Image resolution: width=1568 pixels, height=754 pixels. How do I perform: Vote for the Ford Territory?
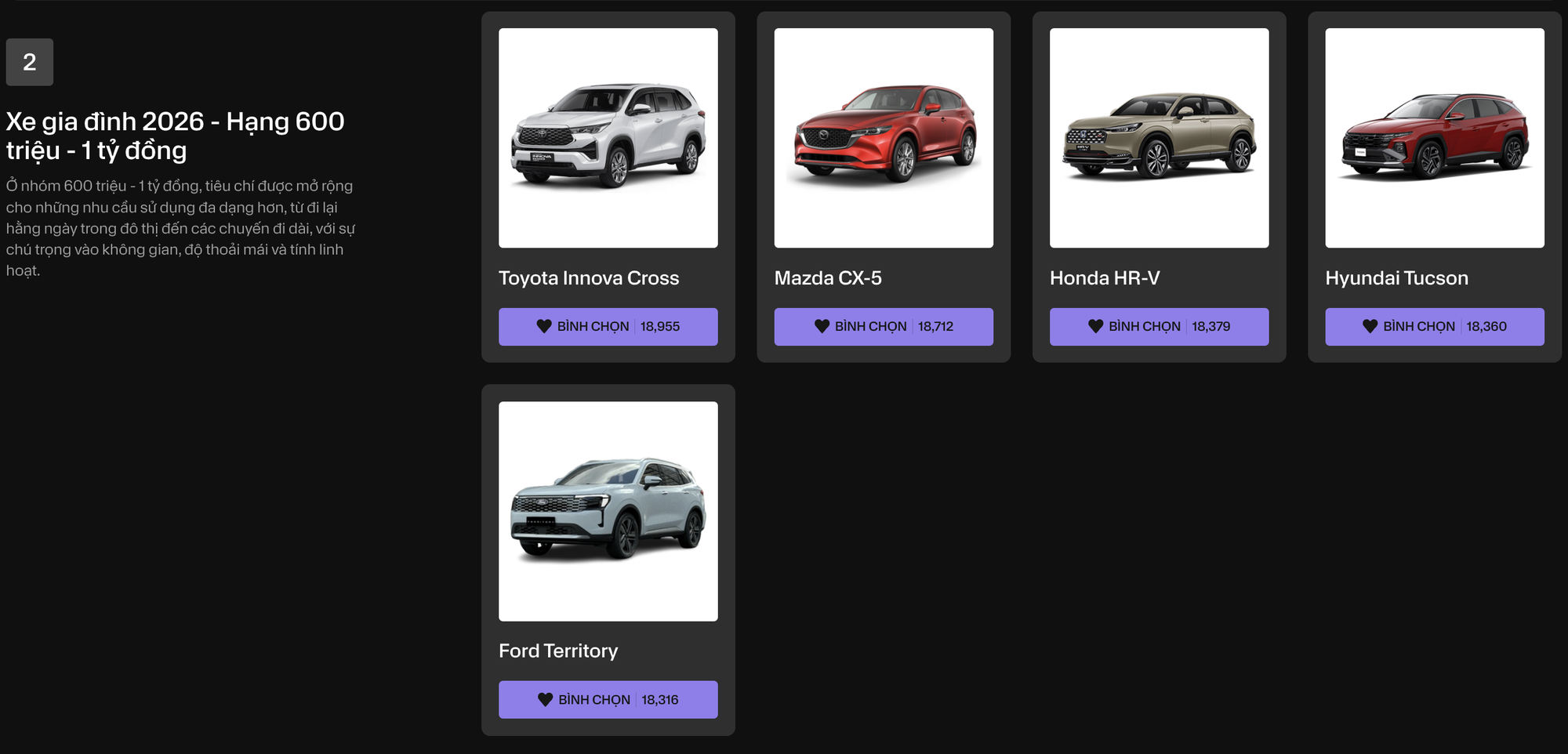[608, 699]
